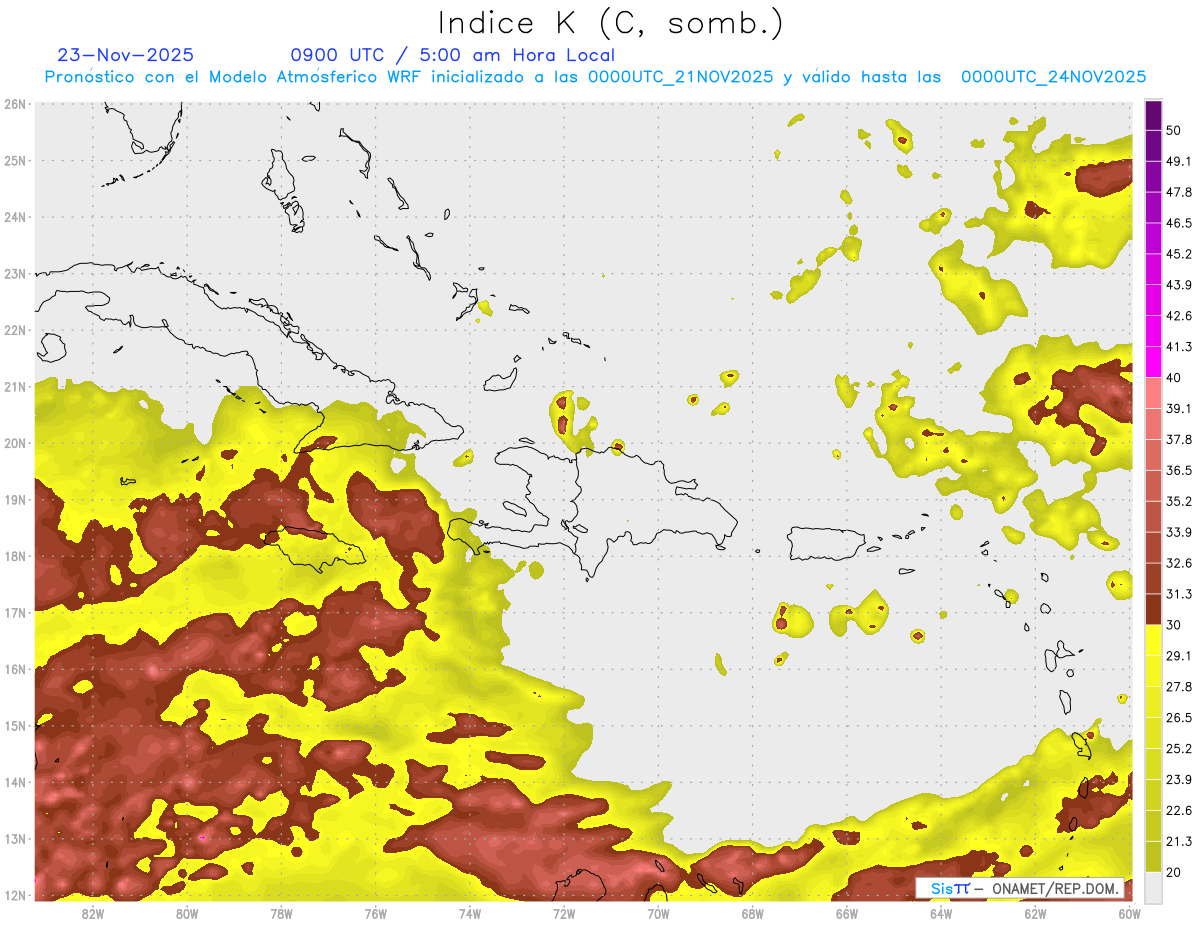
Task: Select the date text '23-Nov-2025'
Action: pos(126,55)
